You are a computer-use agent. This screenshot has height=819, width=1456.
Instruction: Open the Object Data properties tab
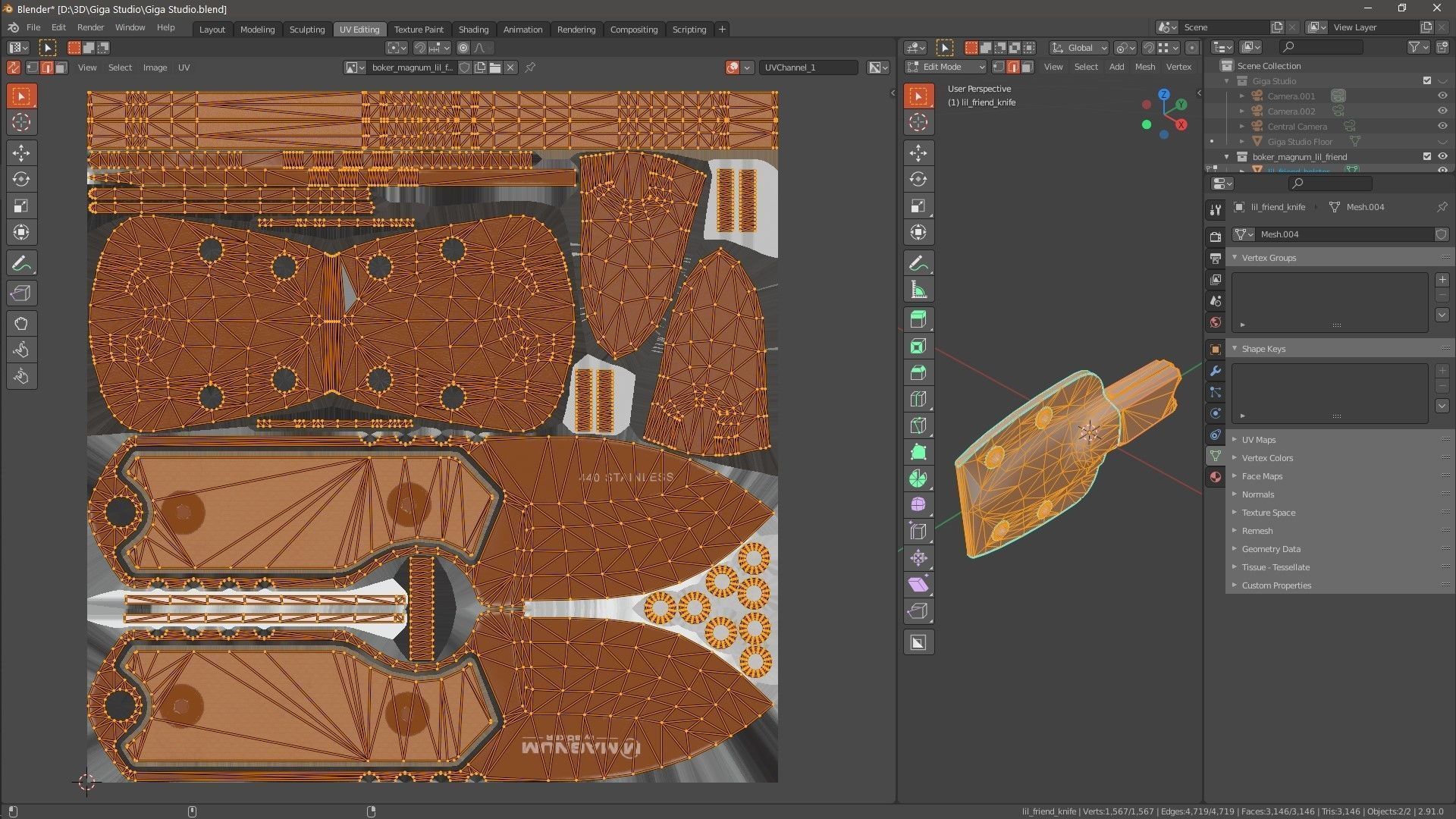[x=1216, y=456]
